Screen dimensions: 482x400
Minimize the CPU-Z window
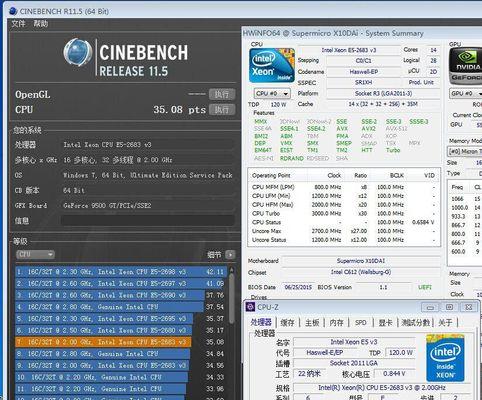point(430,307)
